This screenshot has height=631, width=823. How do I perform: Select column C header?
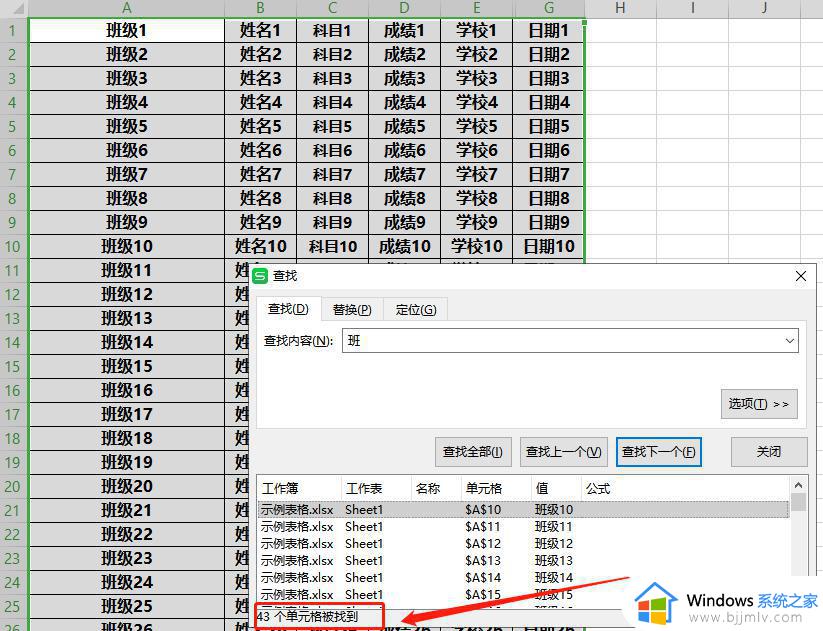(332, 8)
